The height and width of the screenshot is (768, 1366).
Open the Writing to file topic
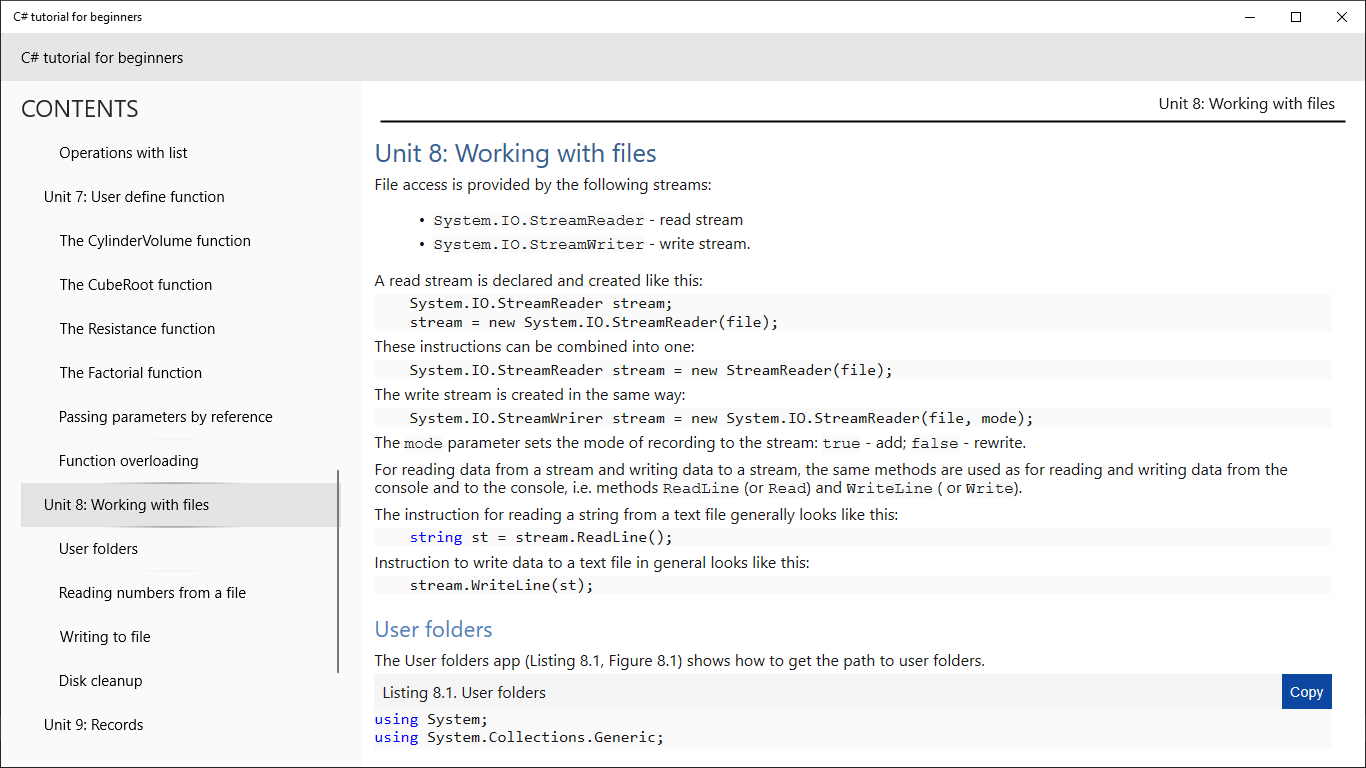[105, 637]
